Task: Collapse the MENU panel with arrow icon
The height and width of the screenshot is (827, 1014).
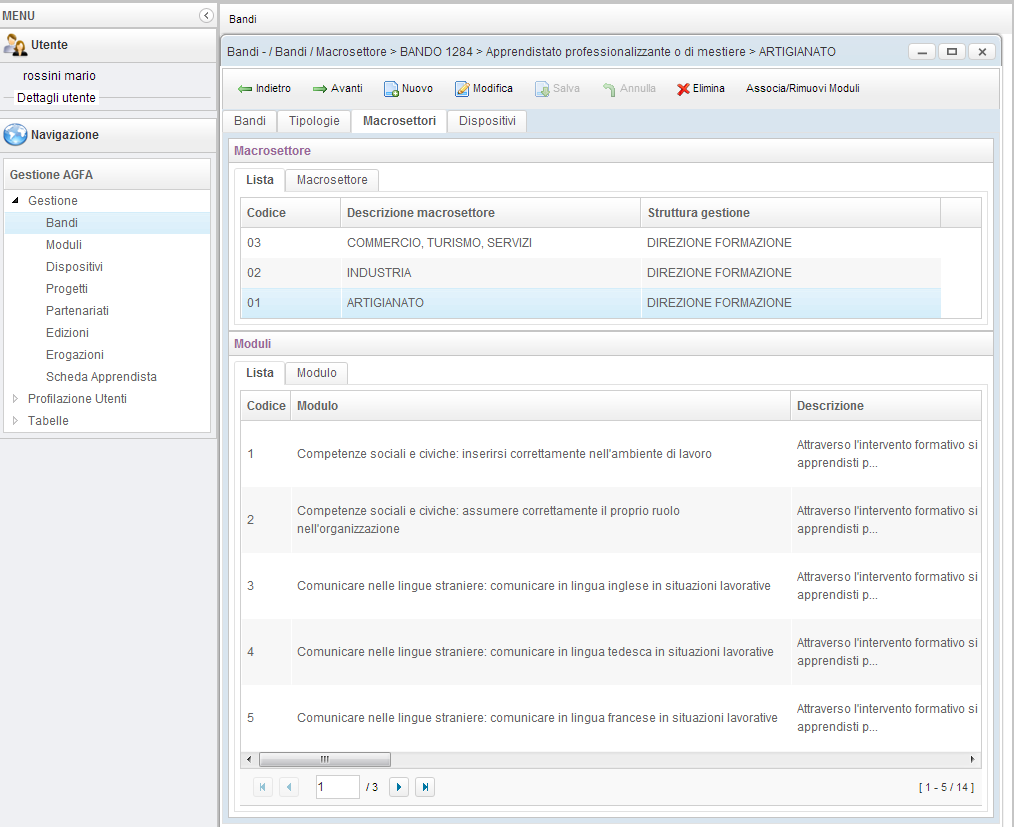Action: pos(206,15)
